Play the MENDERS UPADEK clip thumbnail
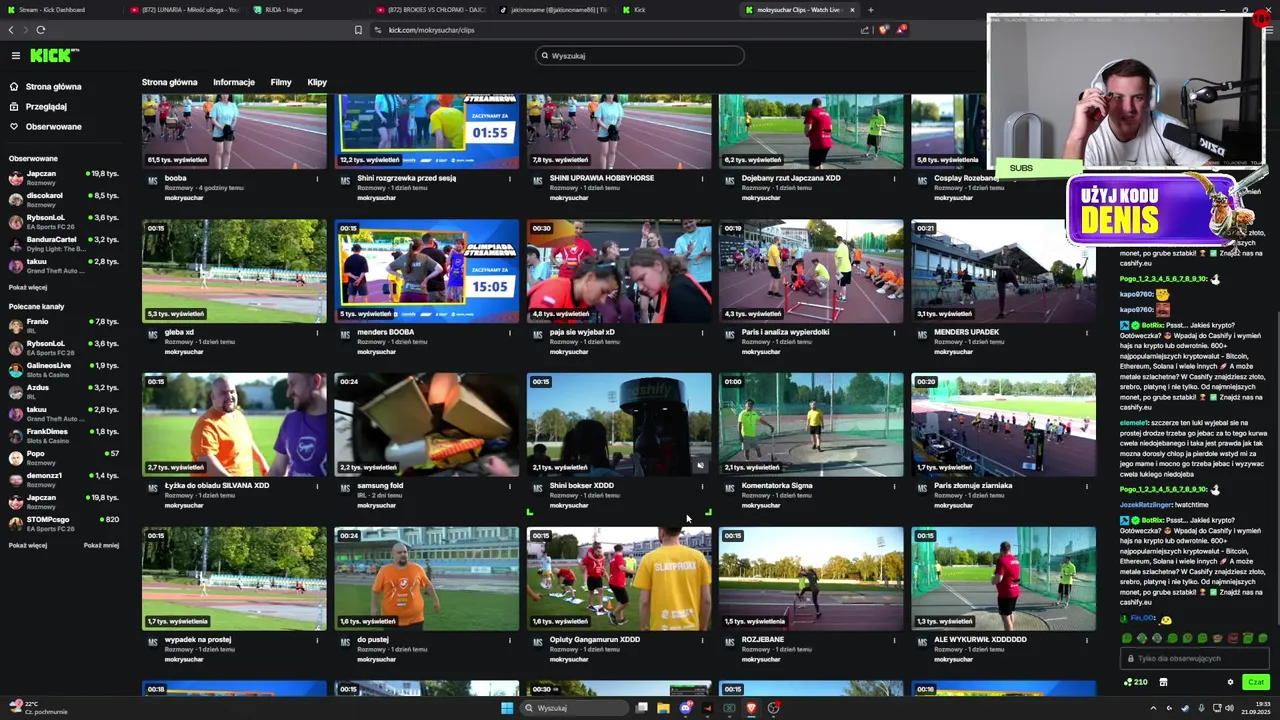Image resolution: width=1280 pixels, height=720 pixels. tap(1003, 271)
